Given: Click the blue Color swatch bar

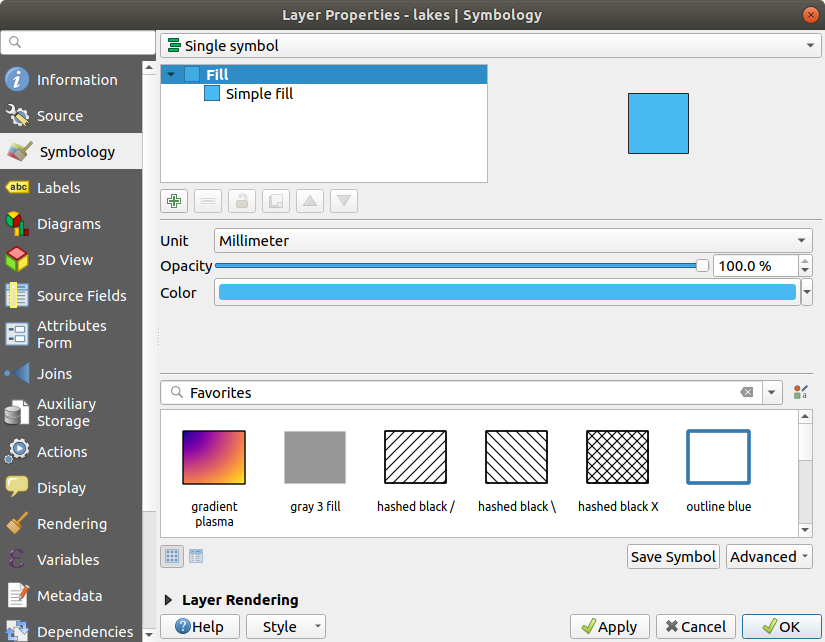Looking at the screenshot, I should [x=507, y=293].
